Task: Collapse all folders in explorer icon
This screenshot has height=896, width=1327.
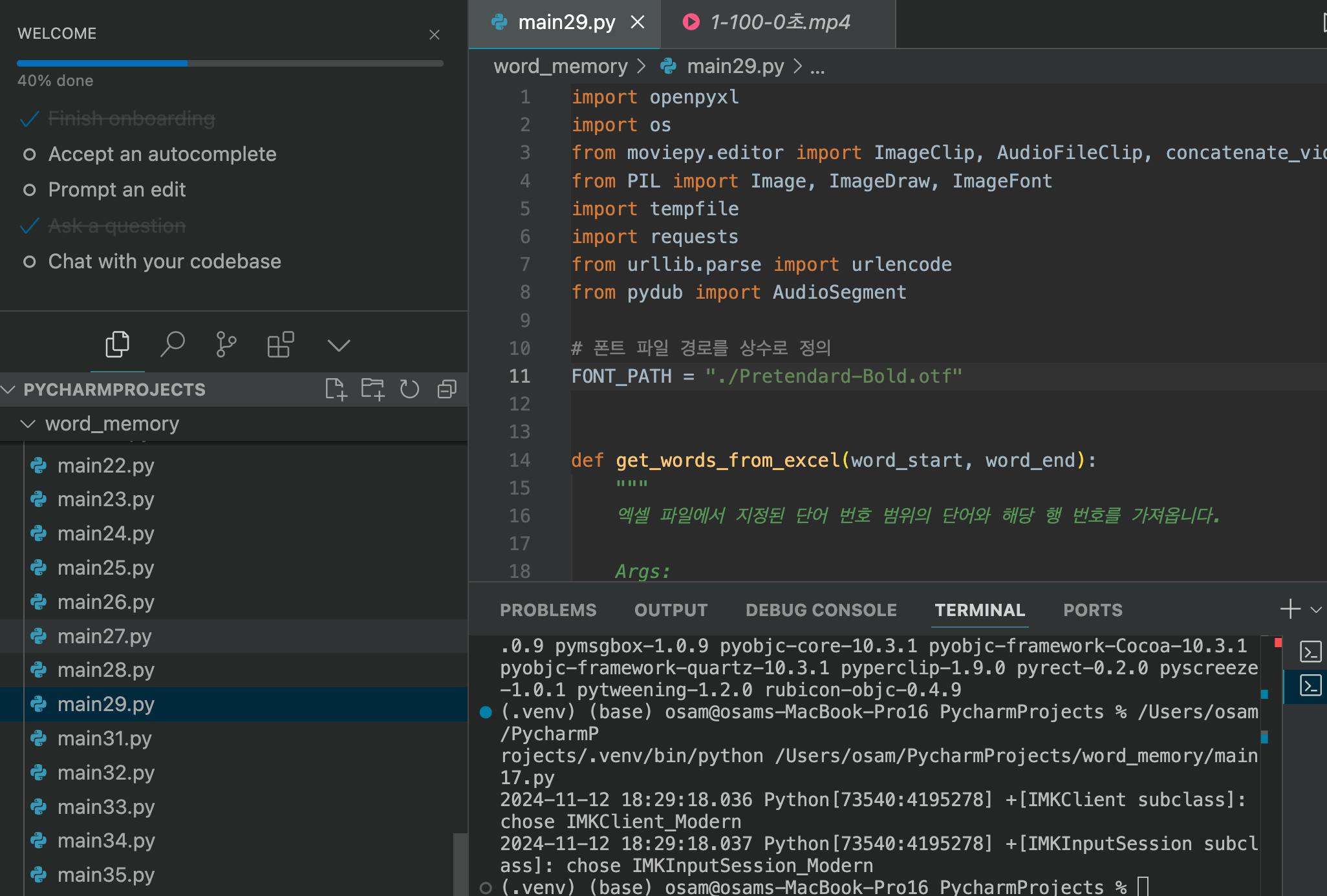Action: point(447,389)
